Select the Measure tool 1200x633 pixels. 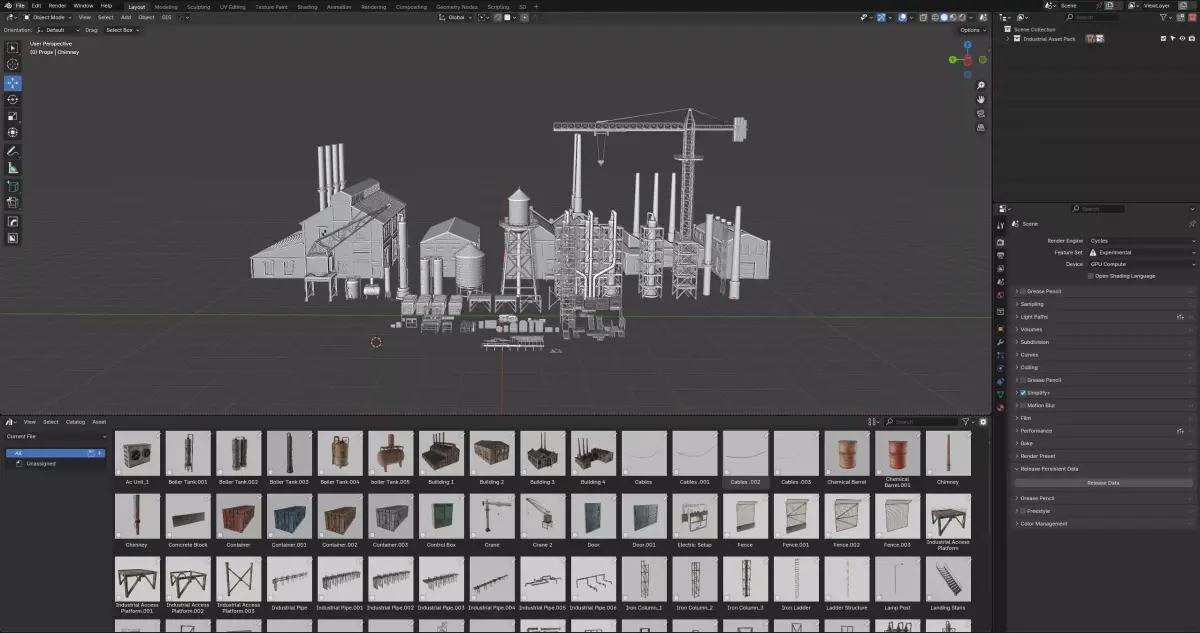13,168
